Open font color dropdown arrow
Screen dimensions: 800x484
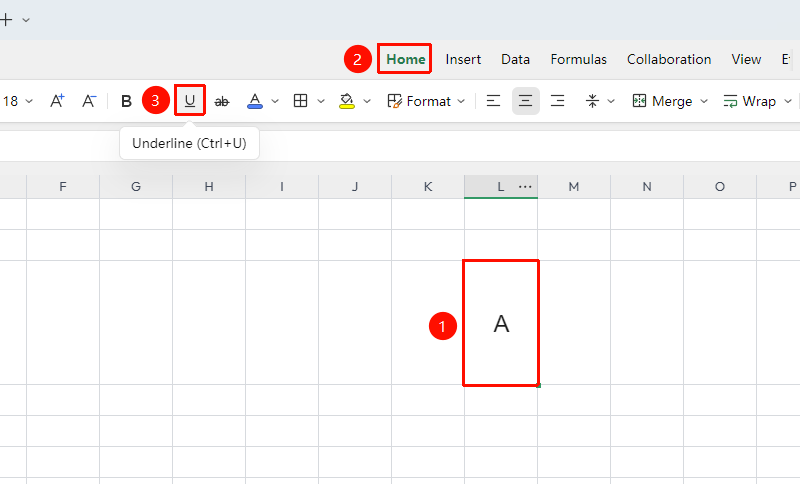274,101
